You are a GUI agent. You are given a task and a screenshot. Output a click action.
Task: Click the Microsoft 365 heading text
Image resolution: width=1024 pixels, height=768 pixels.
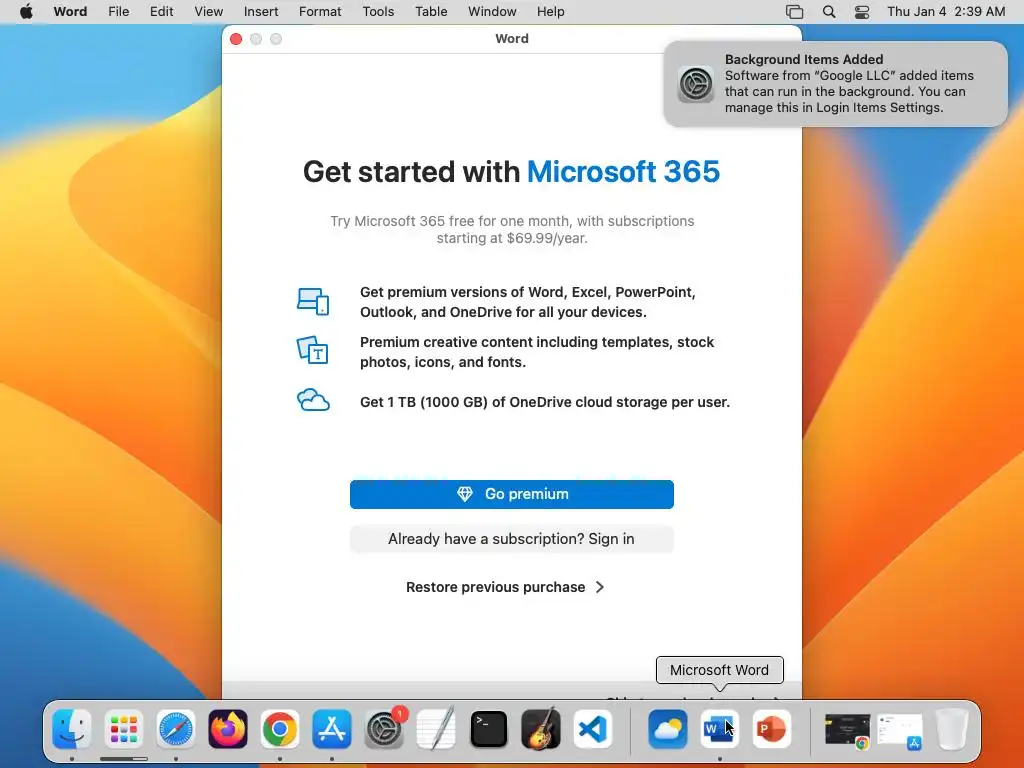(x=623, y=172)
